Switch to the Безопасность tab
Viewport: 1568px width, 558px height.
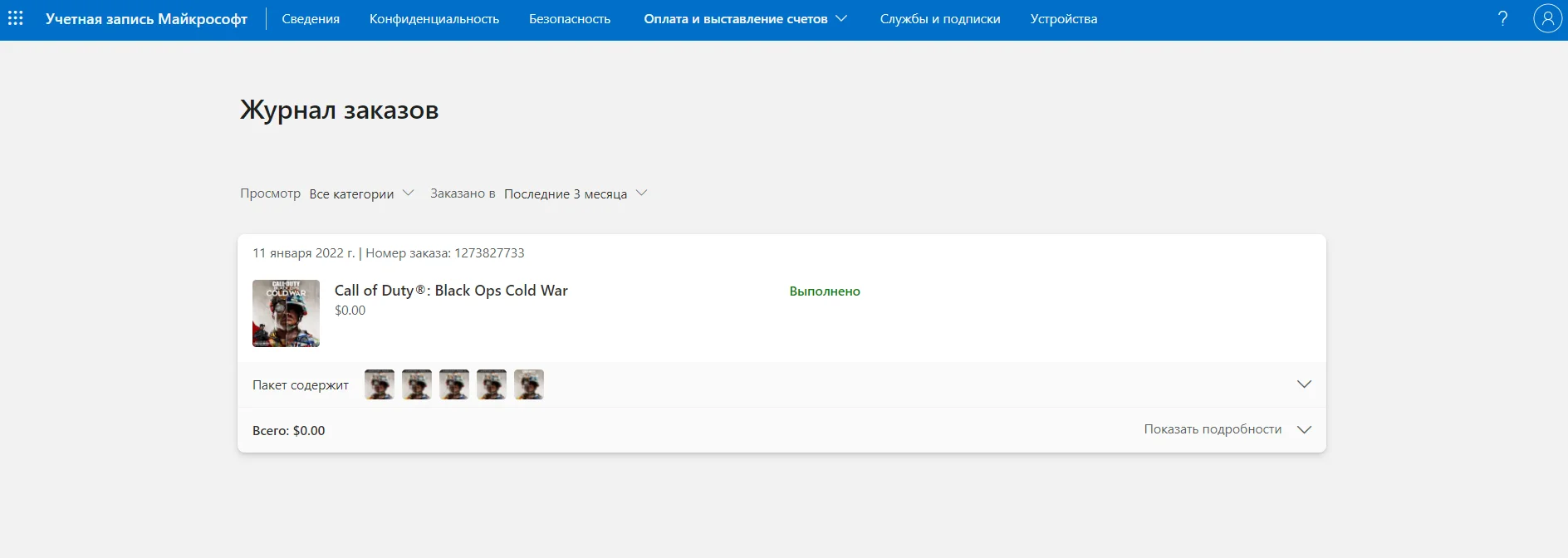coord(570,19)
